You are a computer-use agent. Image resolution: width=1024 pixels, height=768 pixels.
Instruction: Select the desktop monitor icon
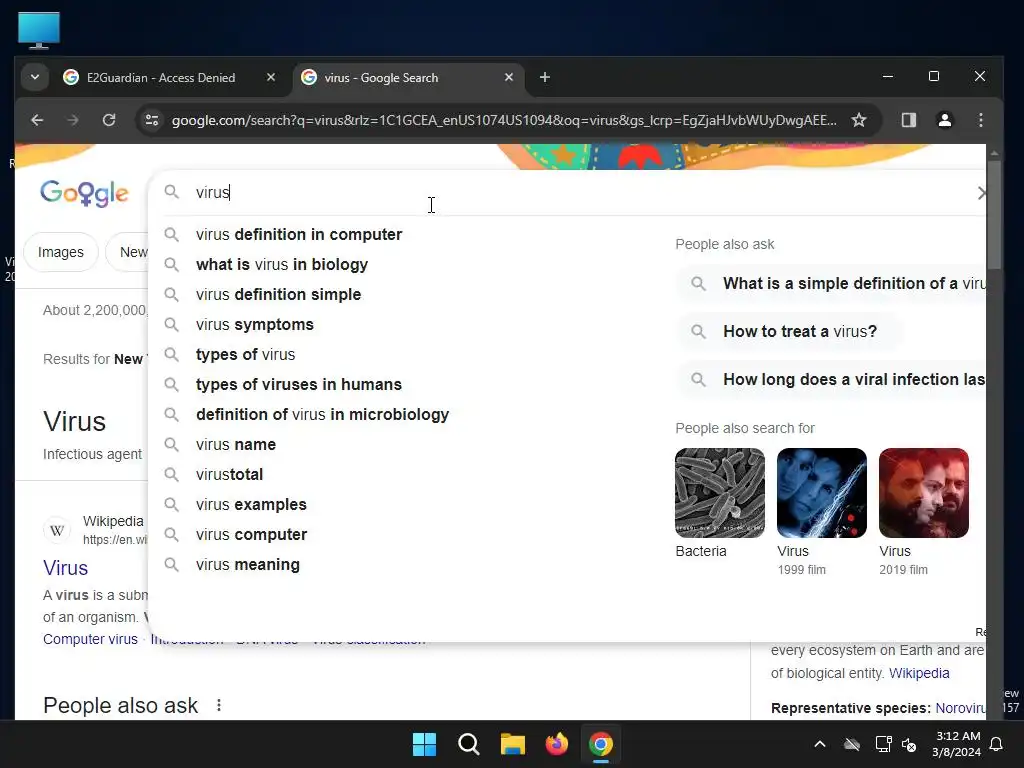tap(39, 30)
